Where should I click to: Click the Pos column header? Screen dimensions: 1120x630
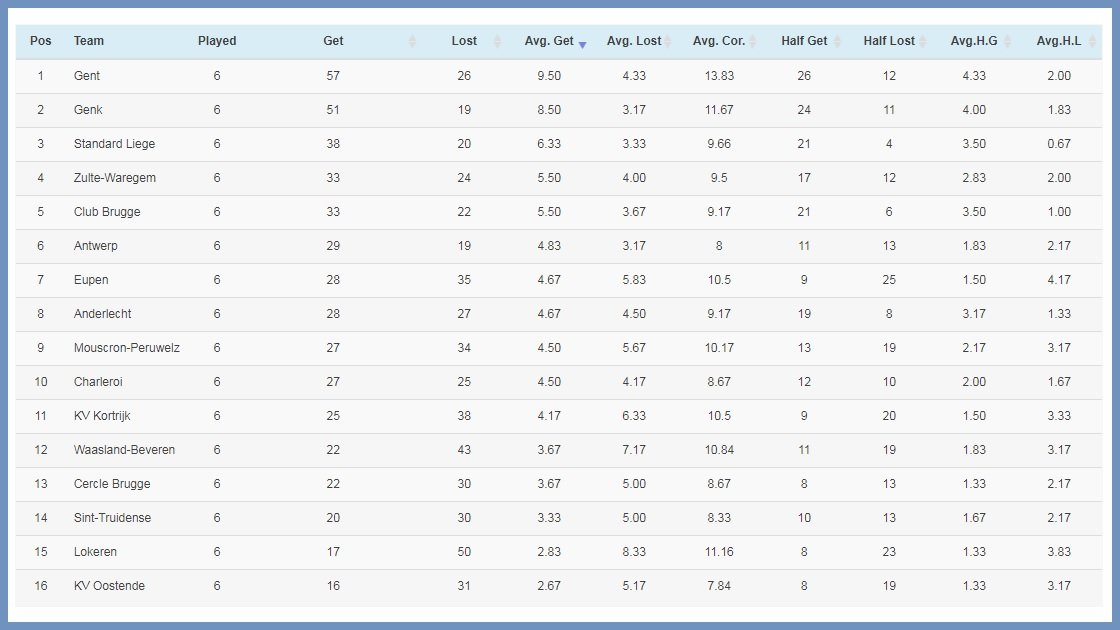pos(41,41)
